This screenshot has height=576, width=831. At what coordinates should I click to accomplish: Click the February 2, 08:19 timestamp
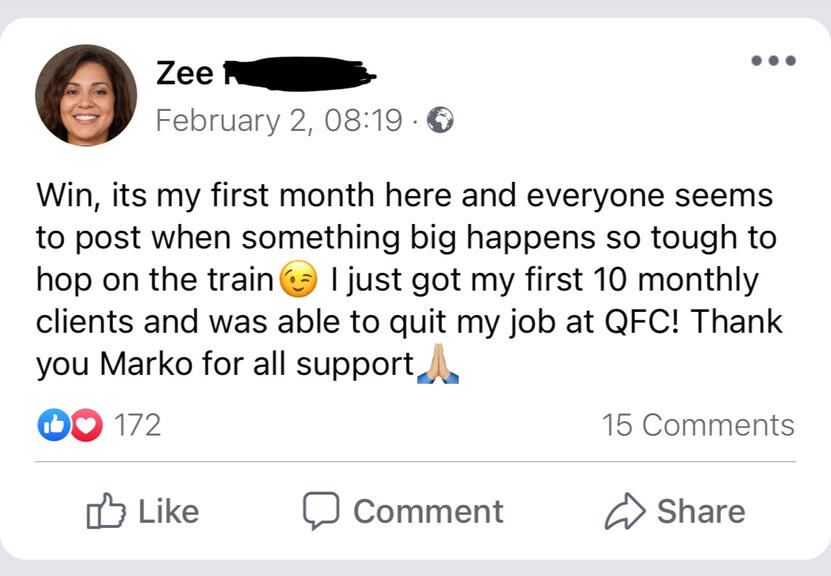click(278, 121)
